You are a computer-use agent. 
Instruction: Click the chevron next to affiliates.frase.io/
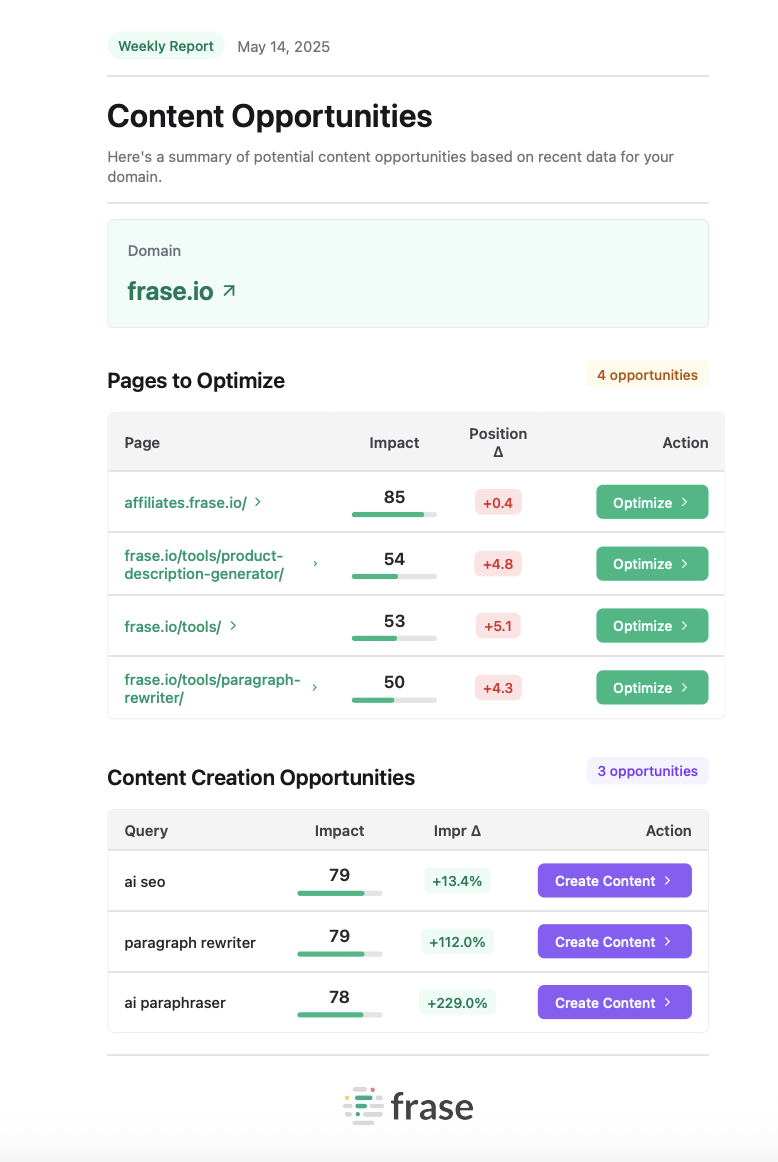click(x=258, y=502)
